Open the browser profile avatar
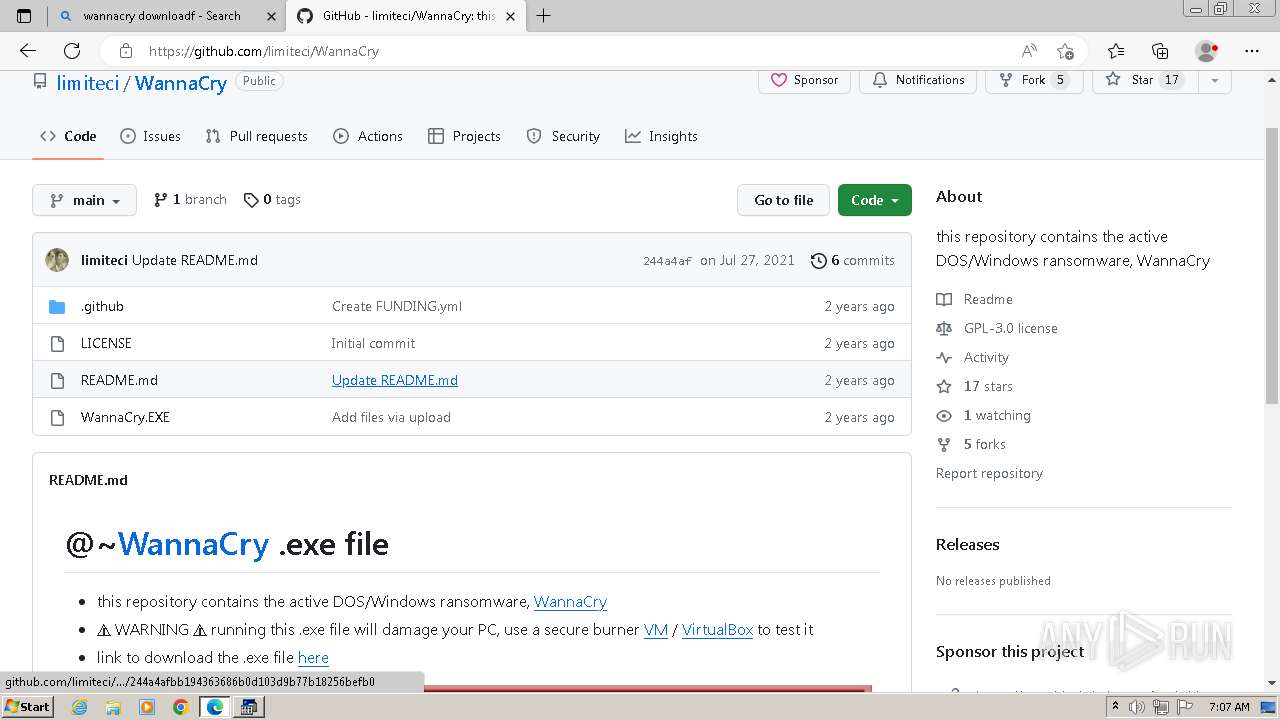1280x720 pixels. 1207,51
